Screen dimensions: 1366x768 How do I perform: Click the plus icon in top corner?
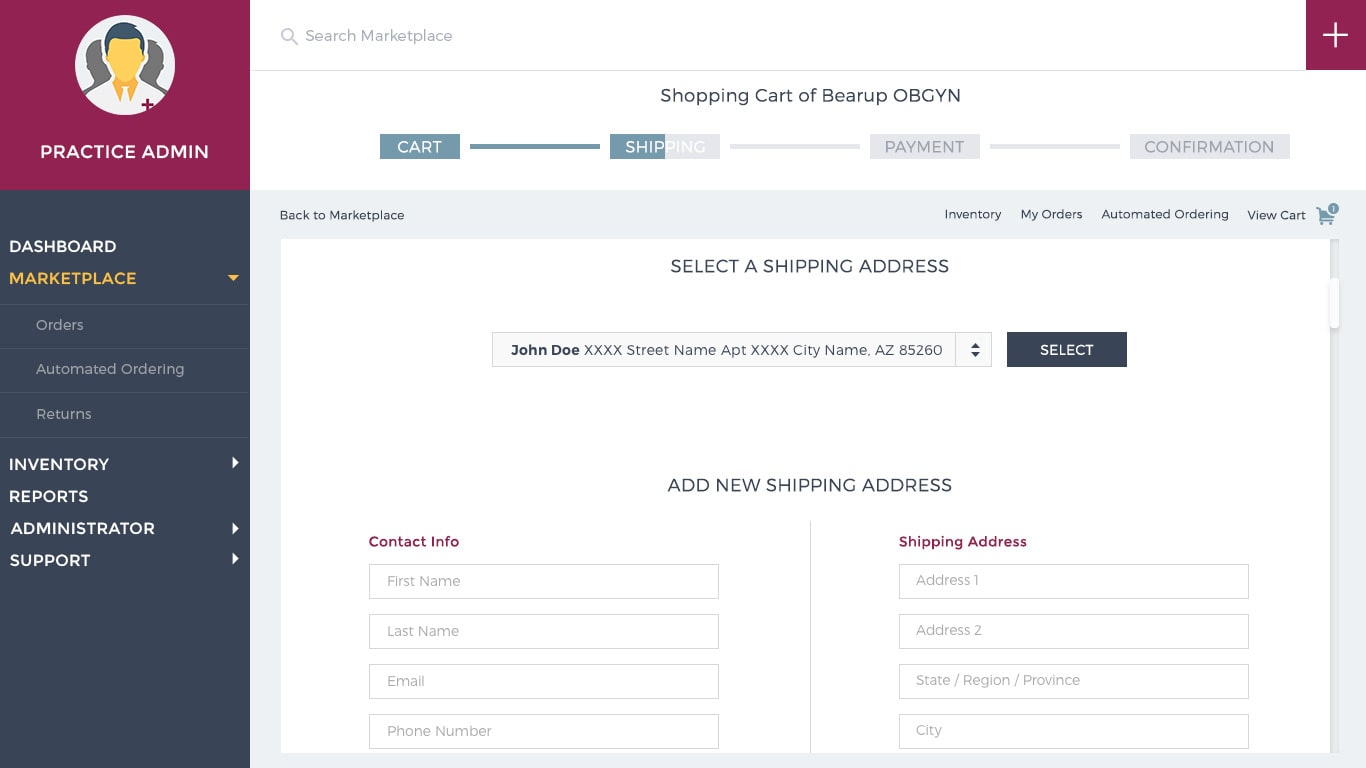tap(1335, 35)
